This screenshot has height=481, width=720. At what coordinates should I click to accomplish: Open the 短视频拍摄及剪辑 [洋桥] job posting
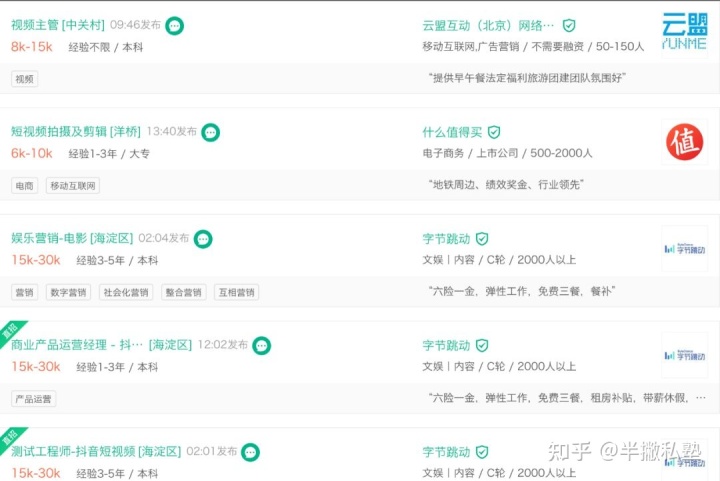point(76,132)
